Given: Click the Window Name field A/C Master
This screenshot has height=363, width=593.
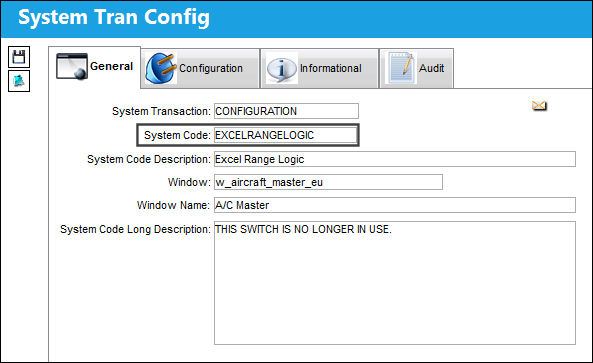Looking at the screenshot, I should [395, 205].
